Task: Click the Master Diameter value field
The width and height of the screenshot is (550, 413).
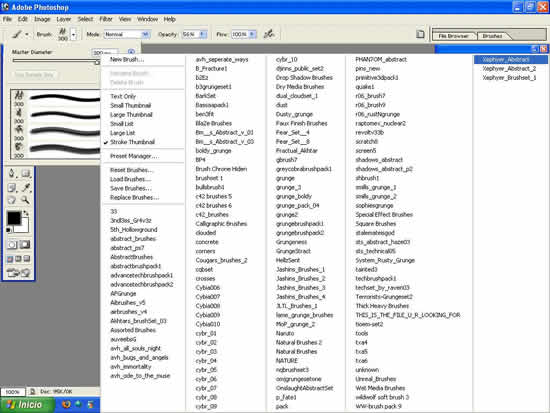Action: 105,53
